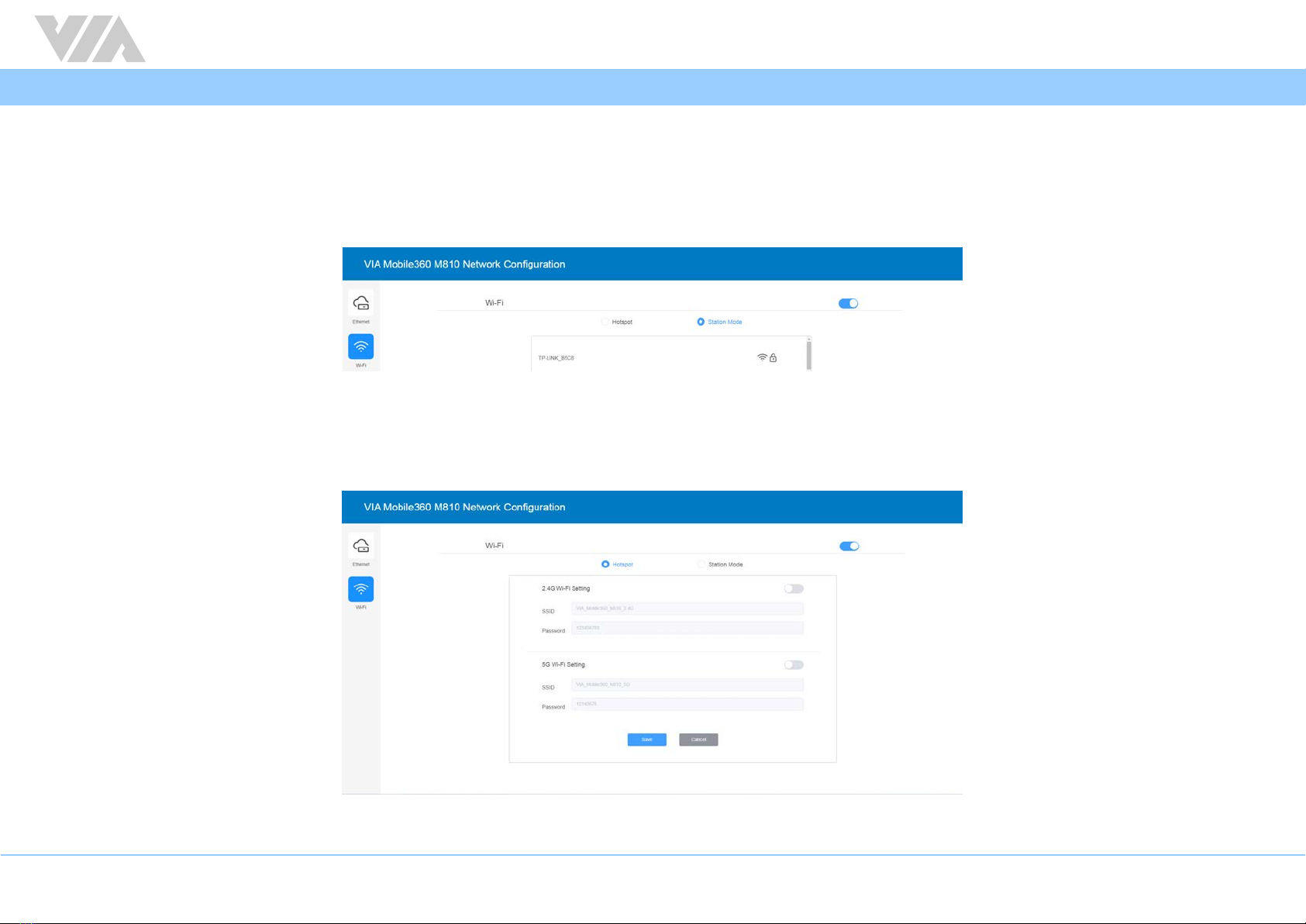Screen dimensions: 1306x924
Task: Enable the 2.4G Wi-Fi Setting switch
Action: coord(794,588)
